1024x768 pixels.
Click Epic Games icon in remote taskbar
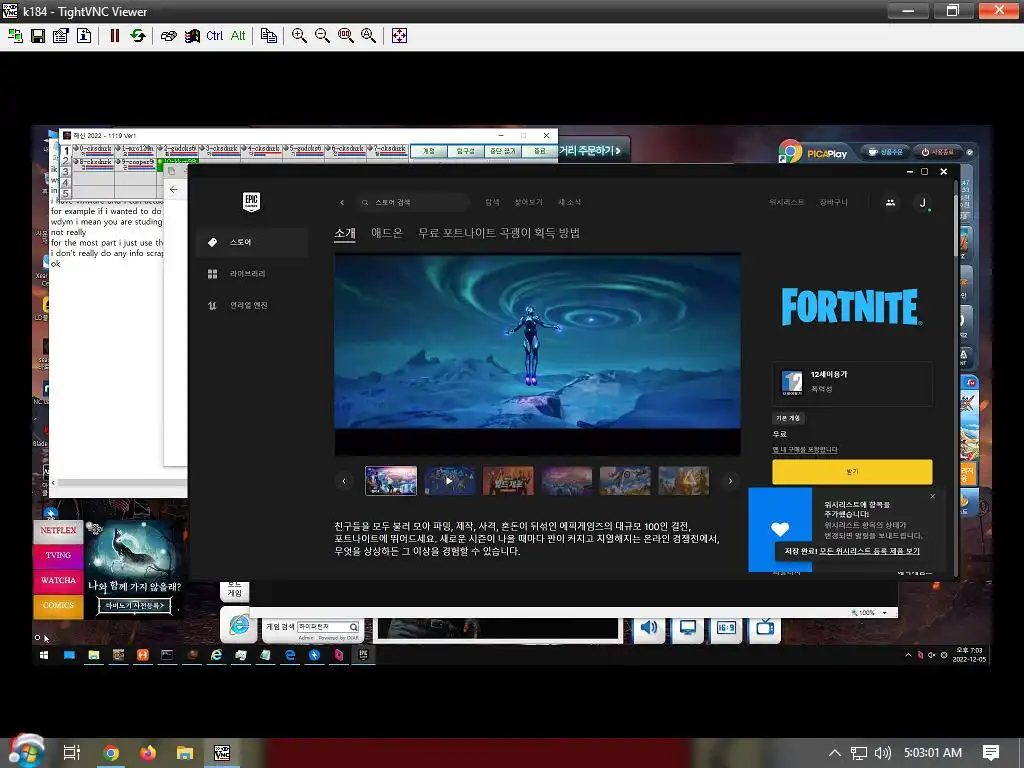[364, 655]
